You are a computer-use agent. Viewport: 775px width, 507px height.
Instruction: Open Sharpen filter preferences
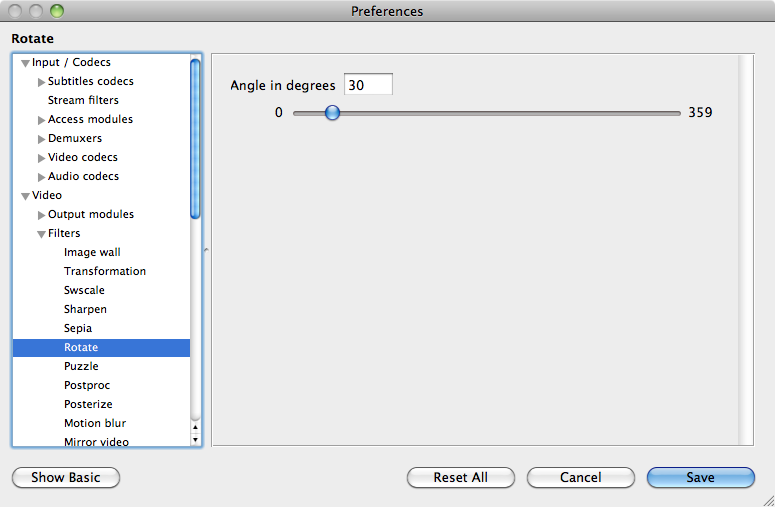[x=85, y=309]
